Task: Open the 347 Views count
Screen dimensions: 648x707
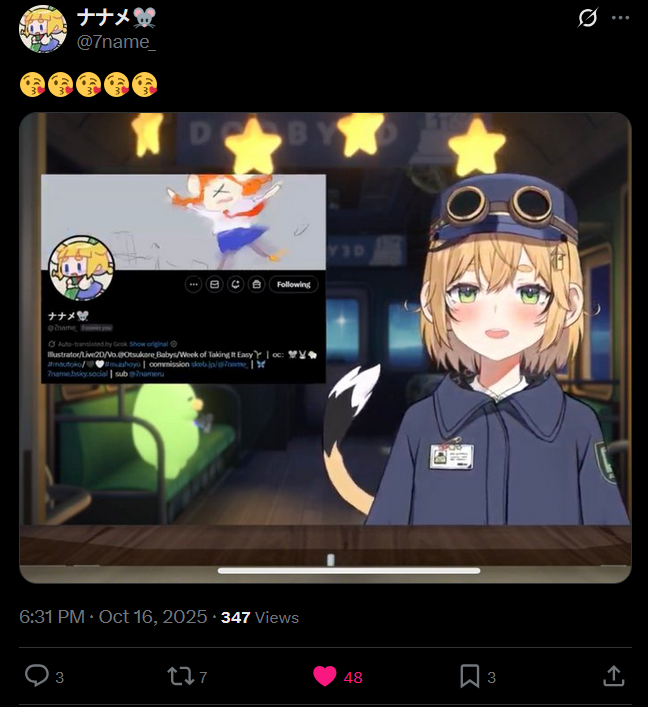Action: (x=260, y=617)
